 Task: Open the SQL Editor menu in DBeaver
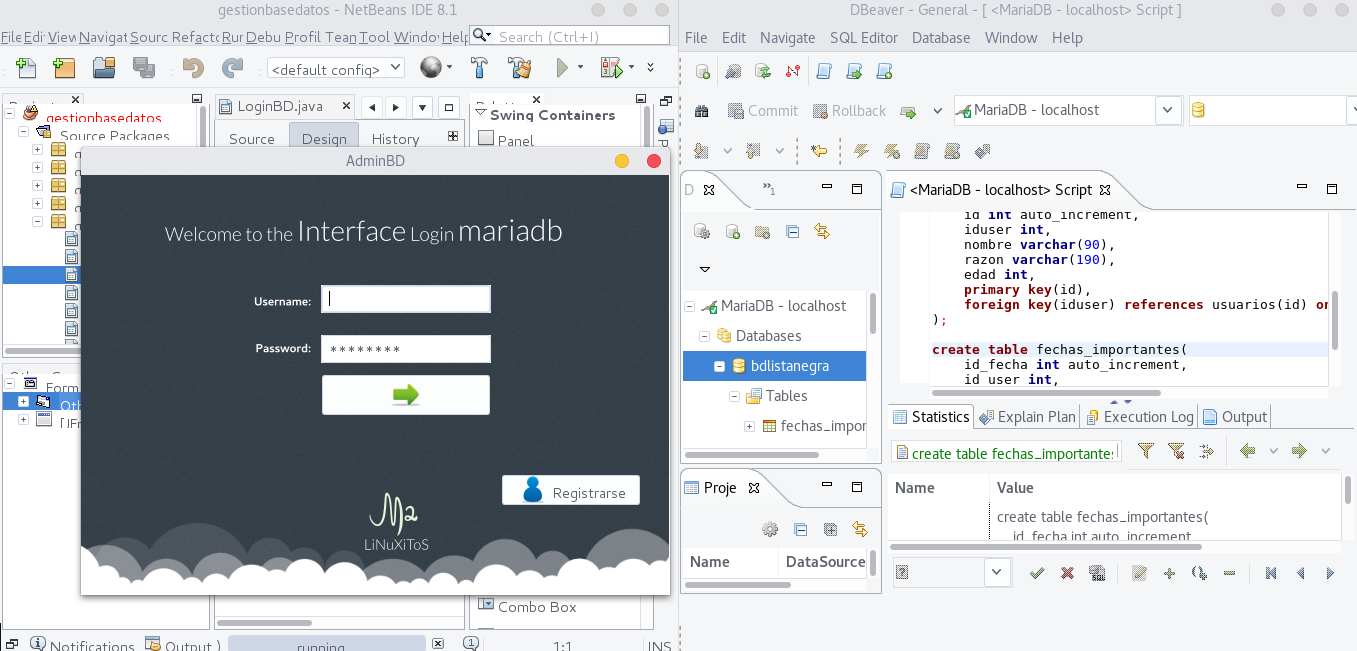tap(864, 37)
